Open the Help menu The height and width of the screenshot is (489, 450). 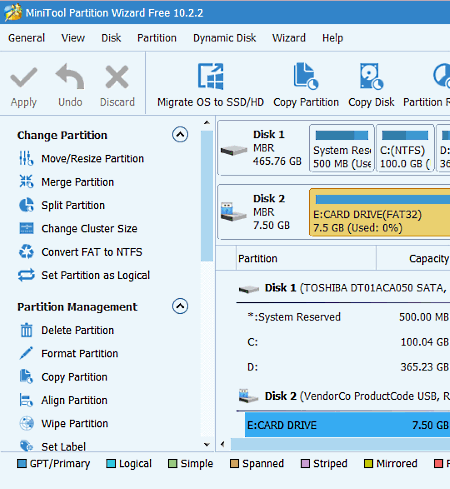tap(332, 38)
